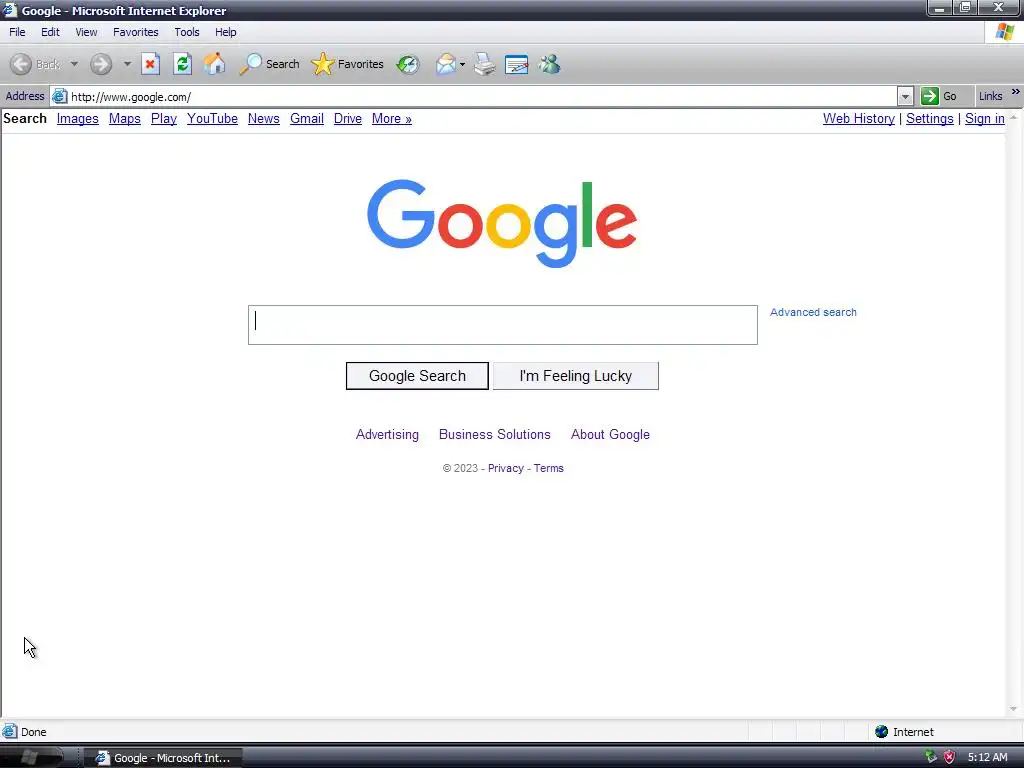Viewport: 1024px width, 768px height.
Task: Open the Start button on the taskbar
Action: point(30,757)
